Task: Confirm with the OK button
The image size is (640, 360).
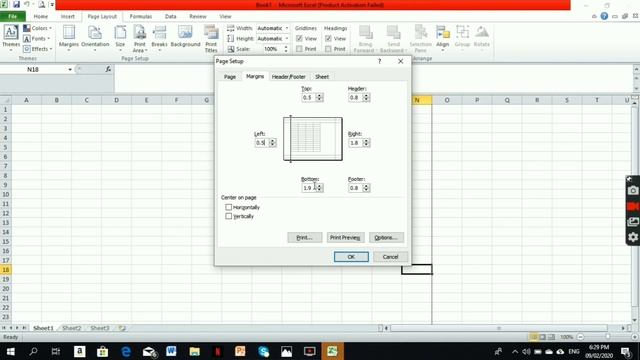Action: 351,257
